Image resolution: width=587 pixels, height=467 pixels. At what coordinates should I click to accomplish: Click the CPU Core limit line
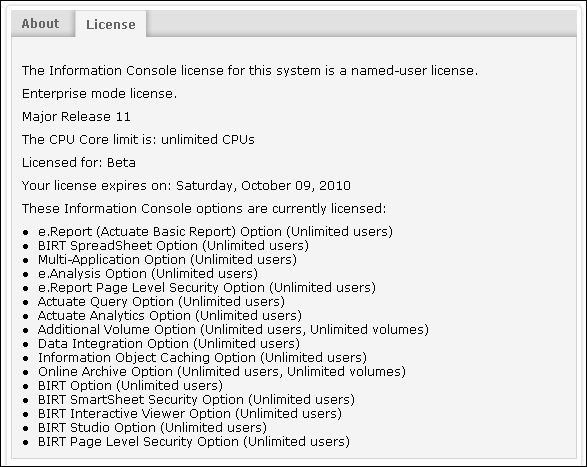point(138,140)
